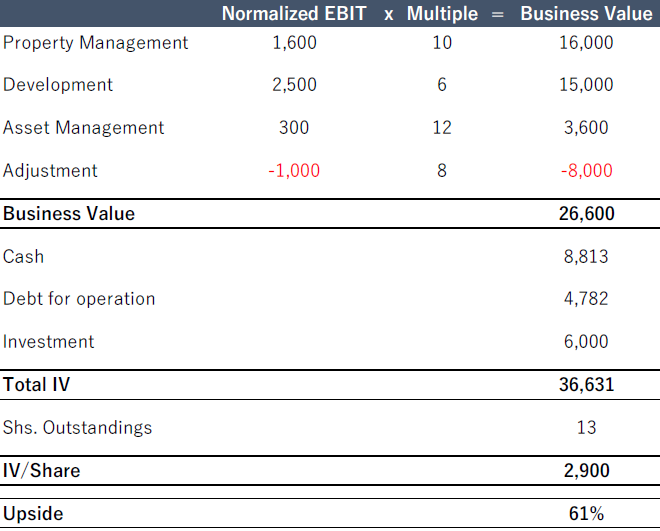The width and height of the screenshot is (660, 531).
Task: Click Asset Management multiple 12
Action: (442, 128)
